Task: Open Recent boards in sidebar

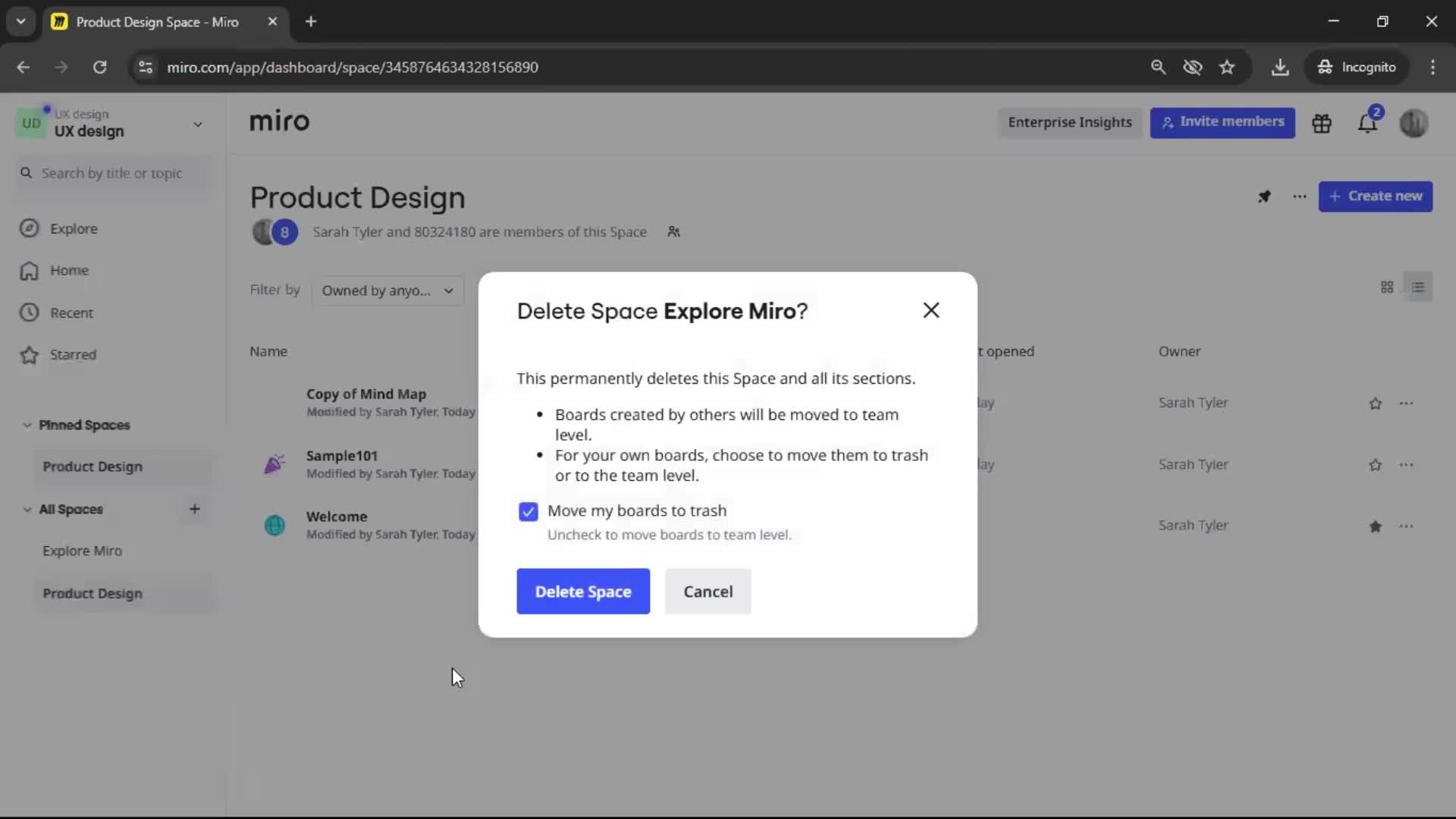Action: [x=71, y=312]
